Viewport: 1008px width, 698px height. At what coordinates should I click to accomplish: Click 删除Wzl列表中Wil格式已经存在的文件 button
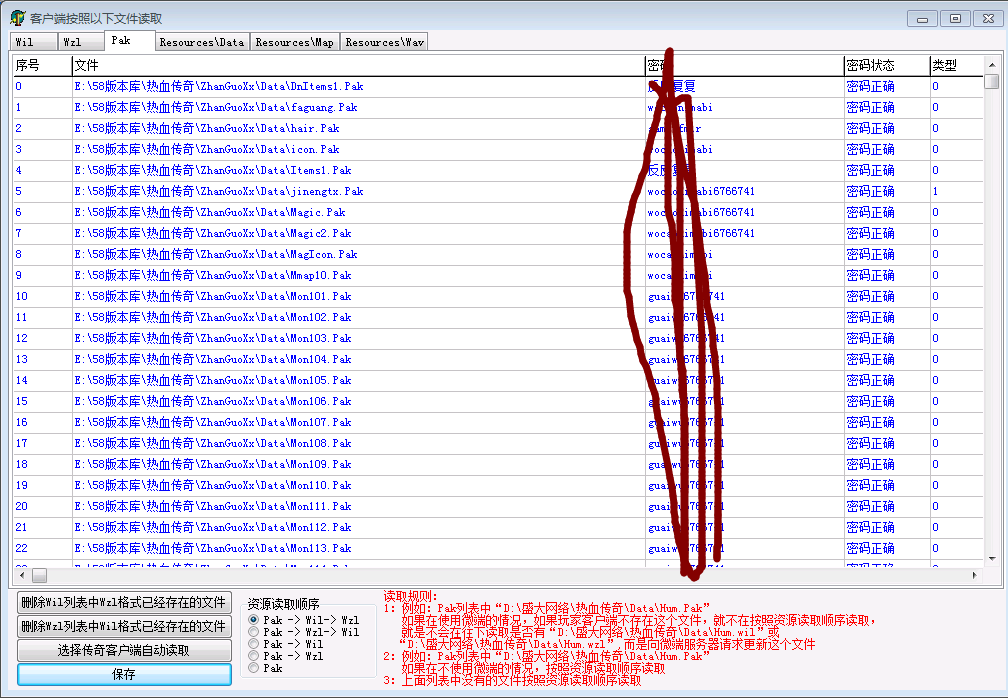click(x=124, y=627)
